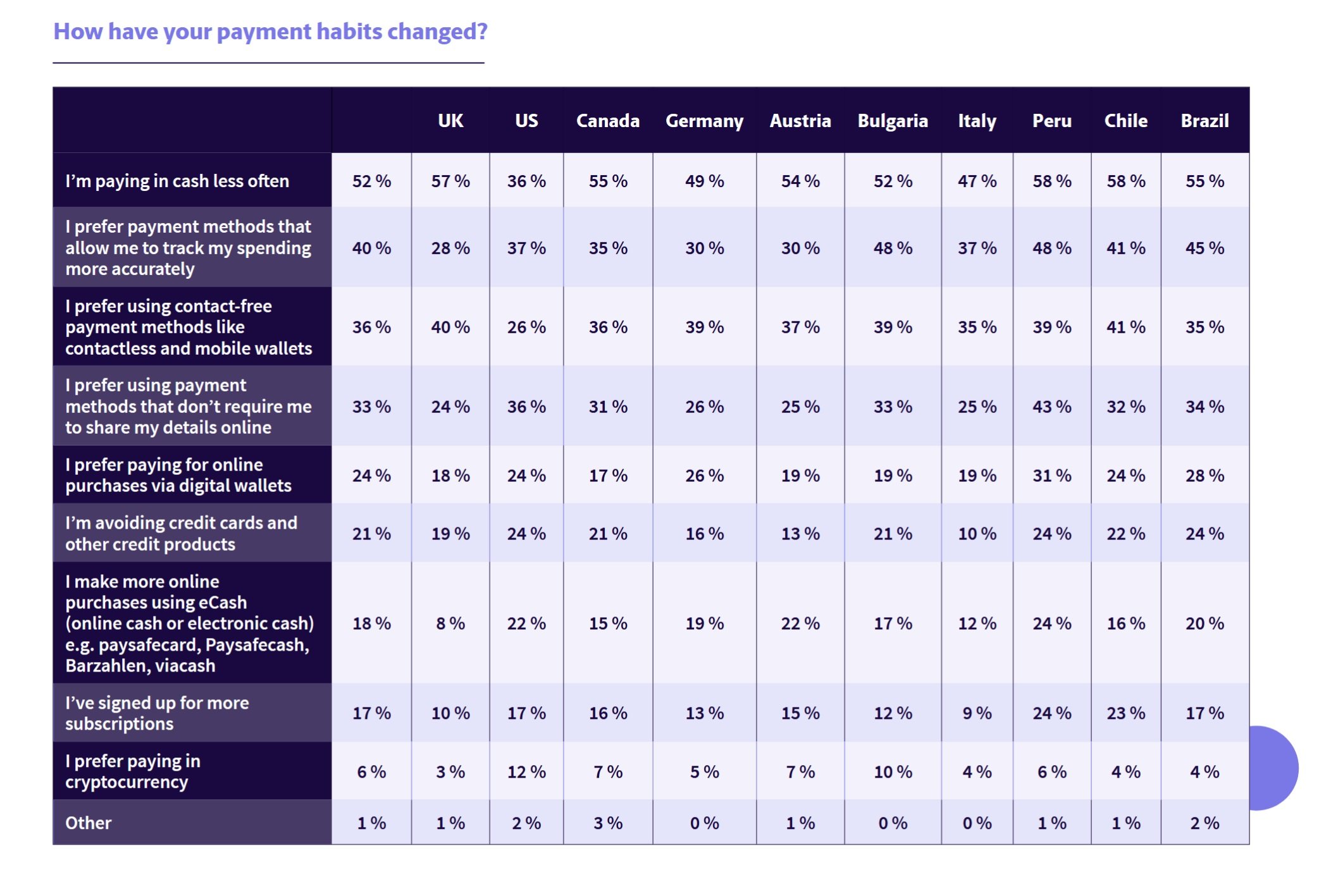
Task: Click the Chile column header
Action: click(x=1125, y=120)
